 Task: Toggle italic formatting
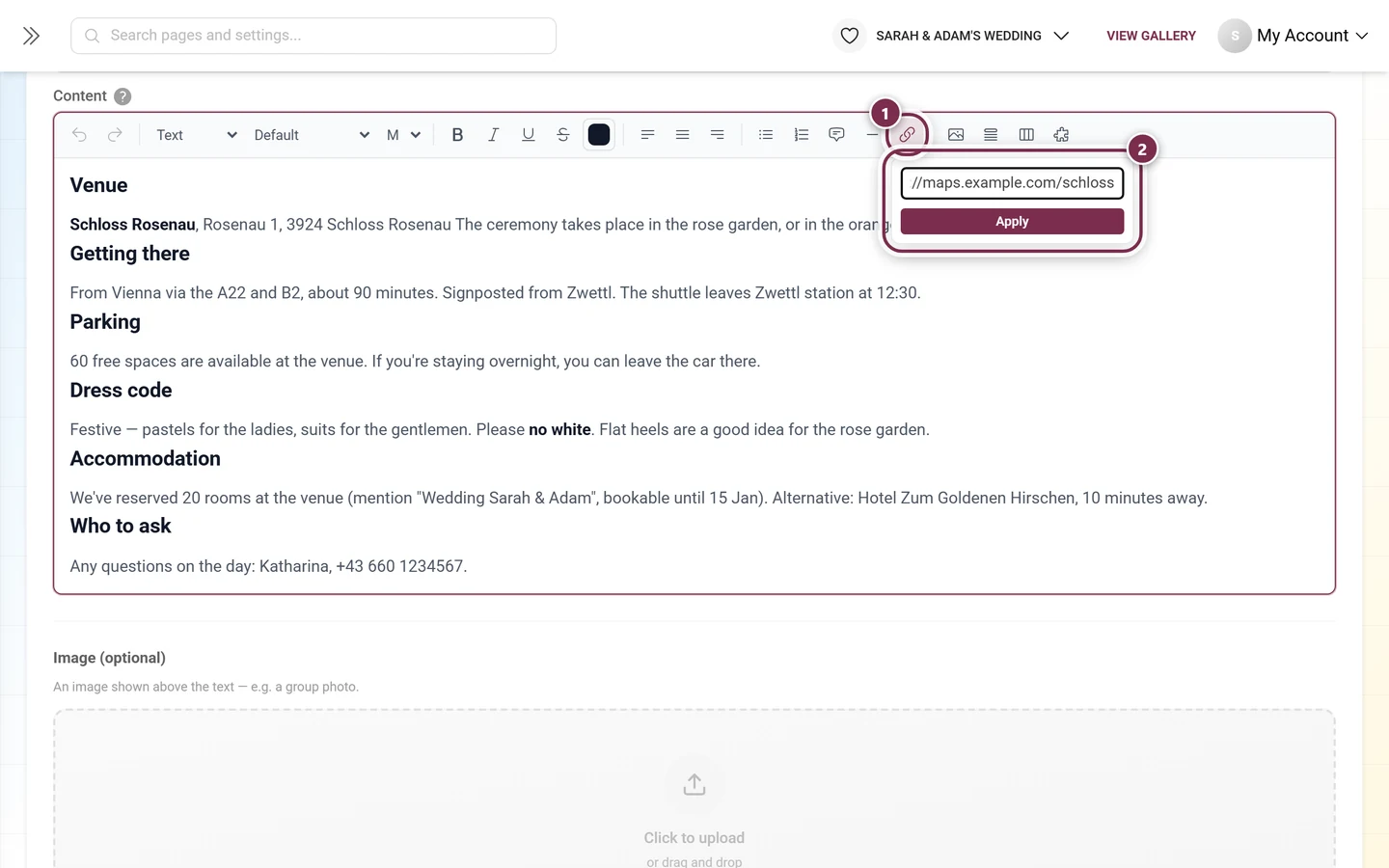tap(493, 135)
